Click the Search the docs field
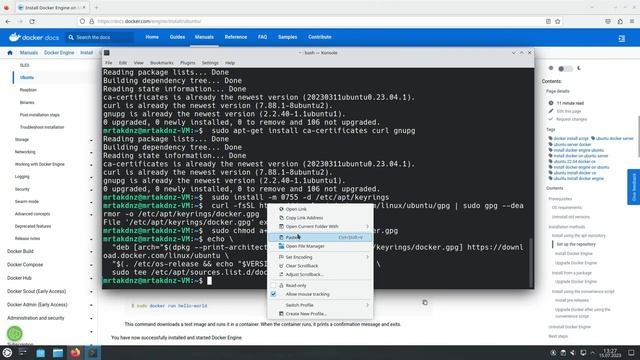This screenshot has height=360, width=640. [100, 38]
